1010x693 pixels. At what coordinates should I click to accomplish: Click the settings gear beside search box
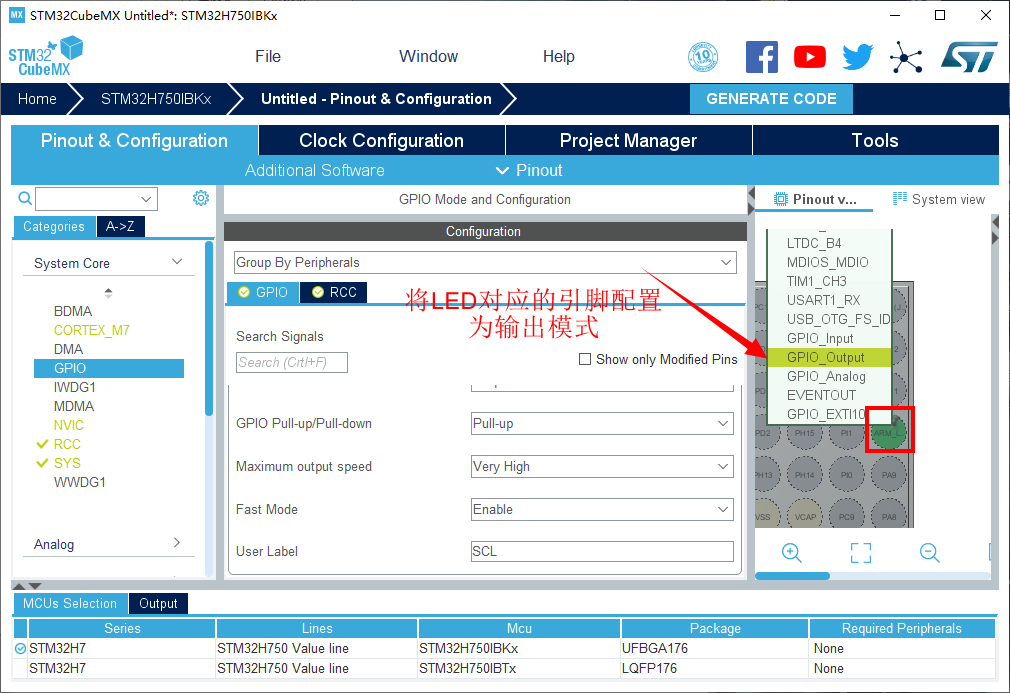click(201, 198)
